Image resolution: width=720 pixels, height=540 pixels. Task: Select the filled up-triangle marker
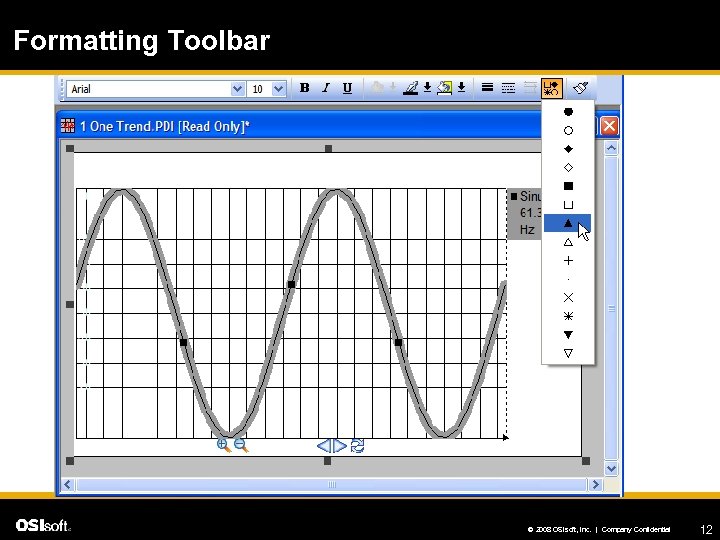click(568, 223)
